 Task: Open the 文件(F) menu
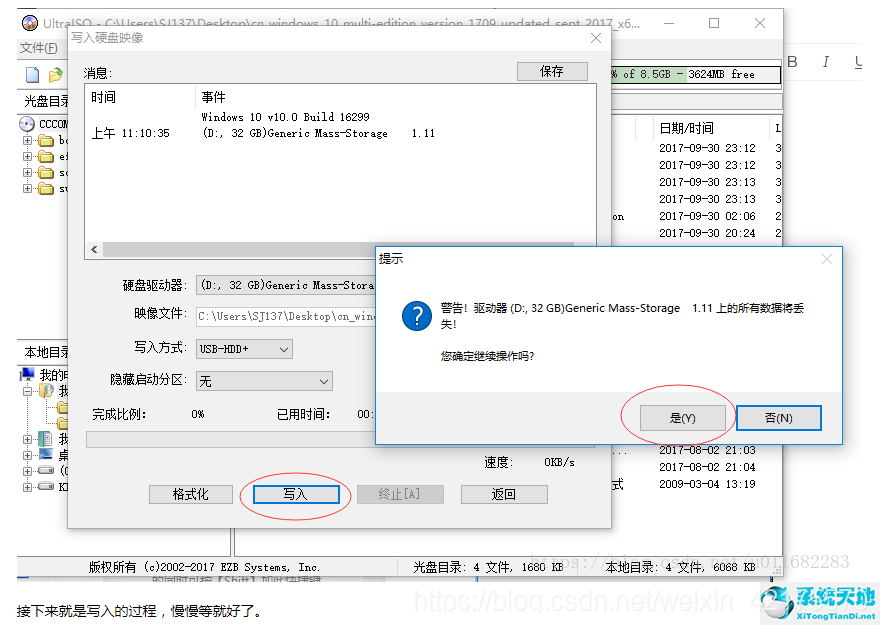pyautogui.click(x=39, y=48)
